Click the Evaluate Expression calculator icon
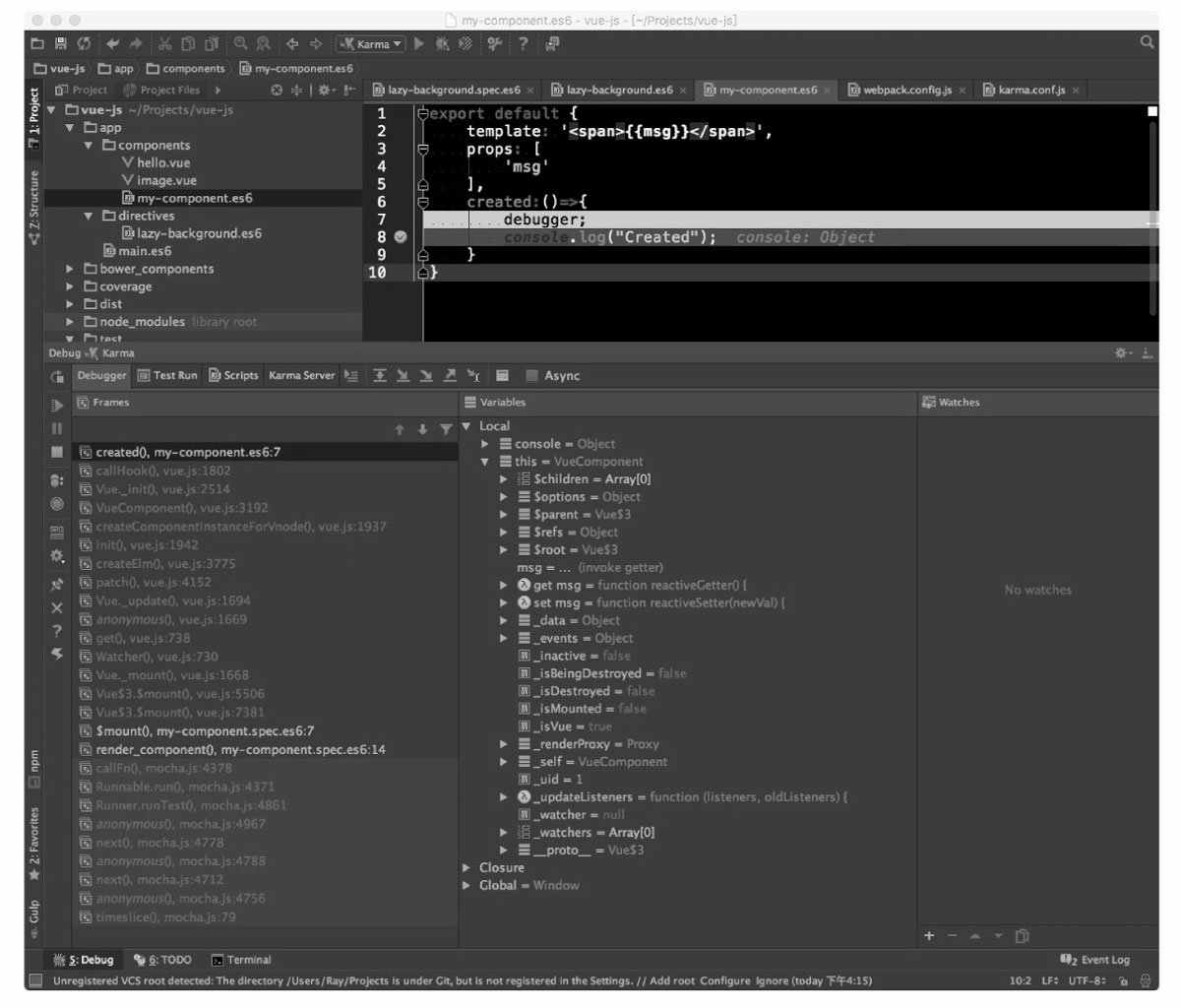 pyautogui.click(x=502, y=376)
